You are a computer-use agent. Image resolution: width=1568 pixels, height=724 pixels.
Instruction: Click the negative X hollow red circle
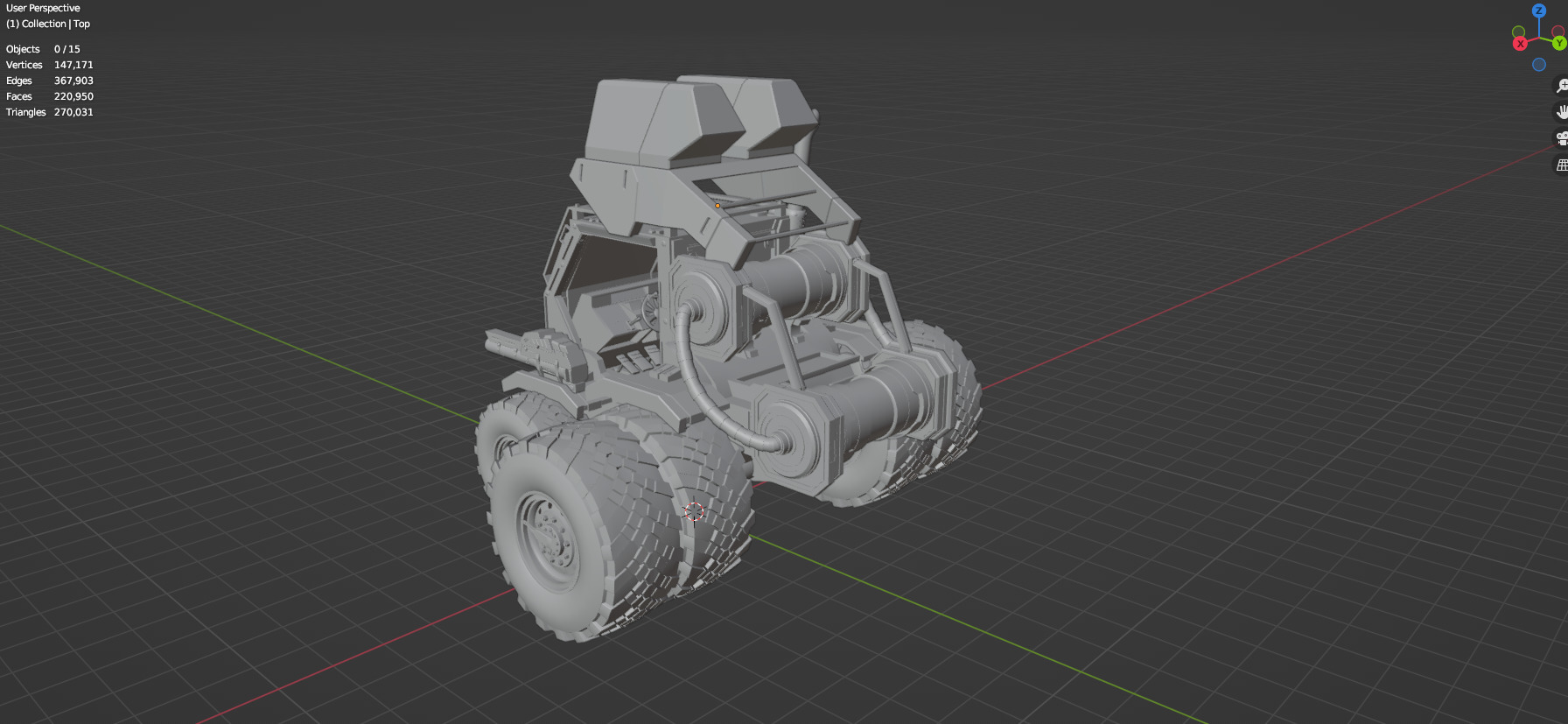click(1558, 32)
